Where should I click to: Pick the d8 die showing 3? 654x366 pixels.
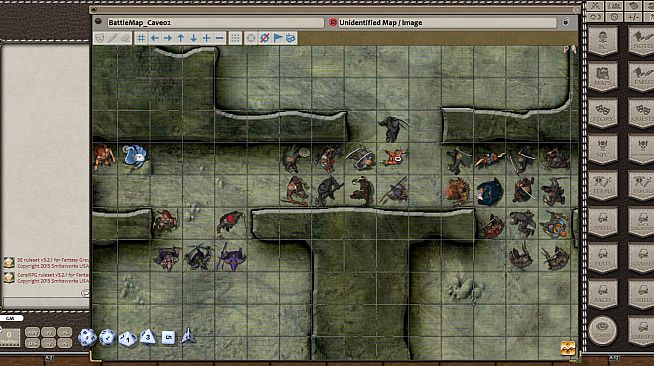tap(148, 337)
